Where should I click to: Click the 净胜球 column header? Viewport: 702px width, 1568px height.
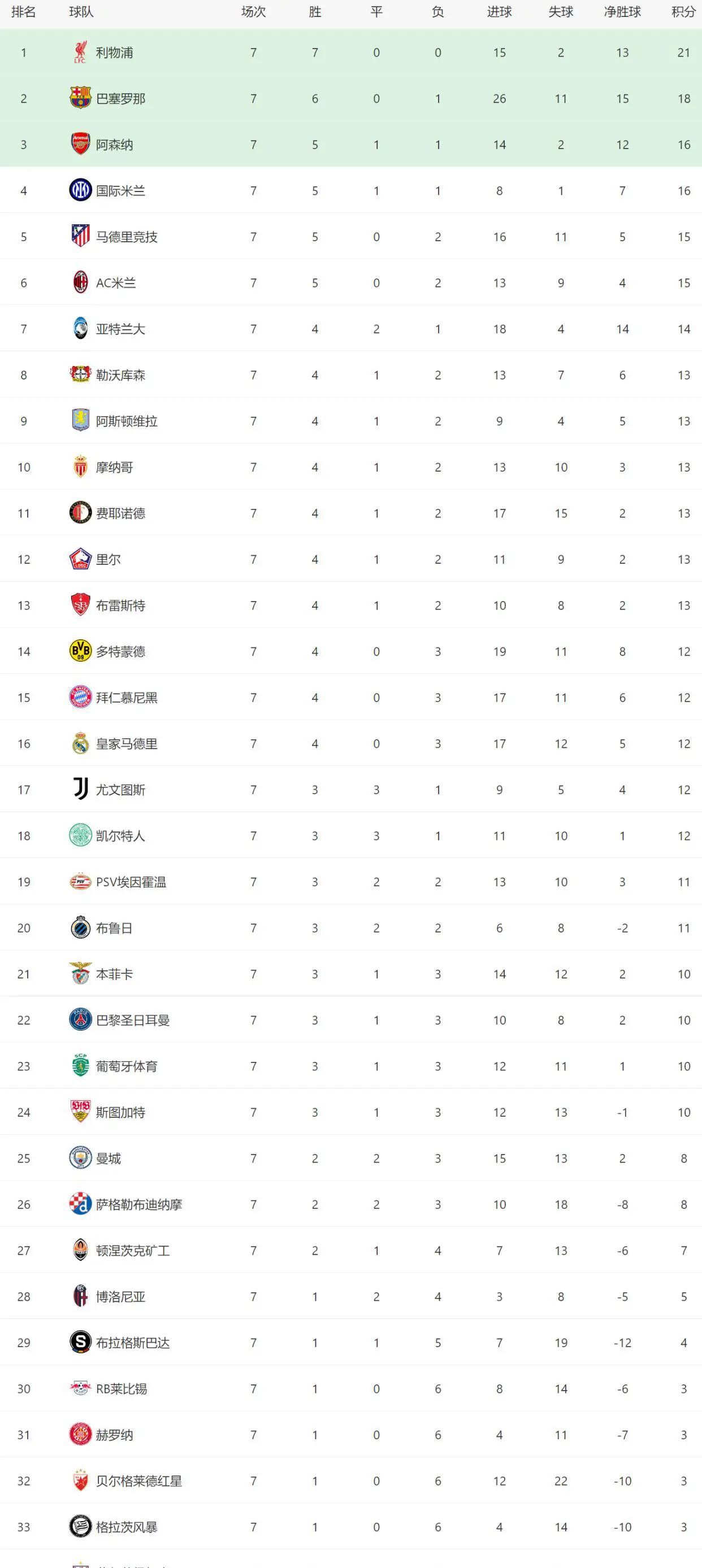622,12
